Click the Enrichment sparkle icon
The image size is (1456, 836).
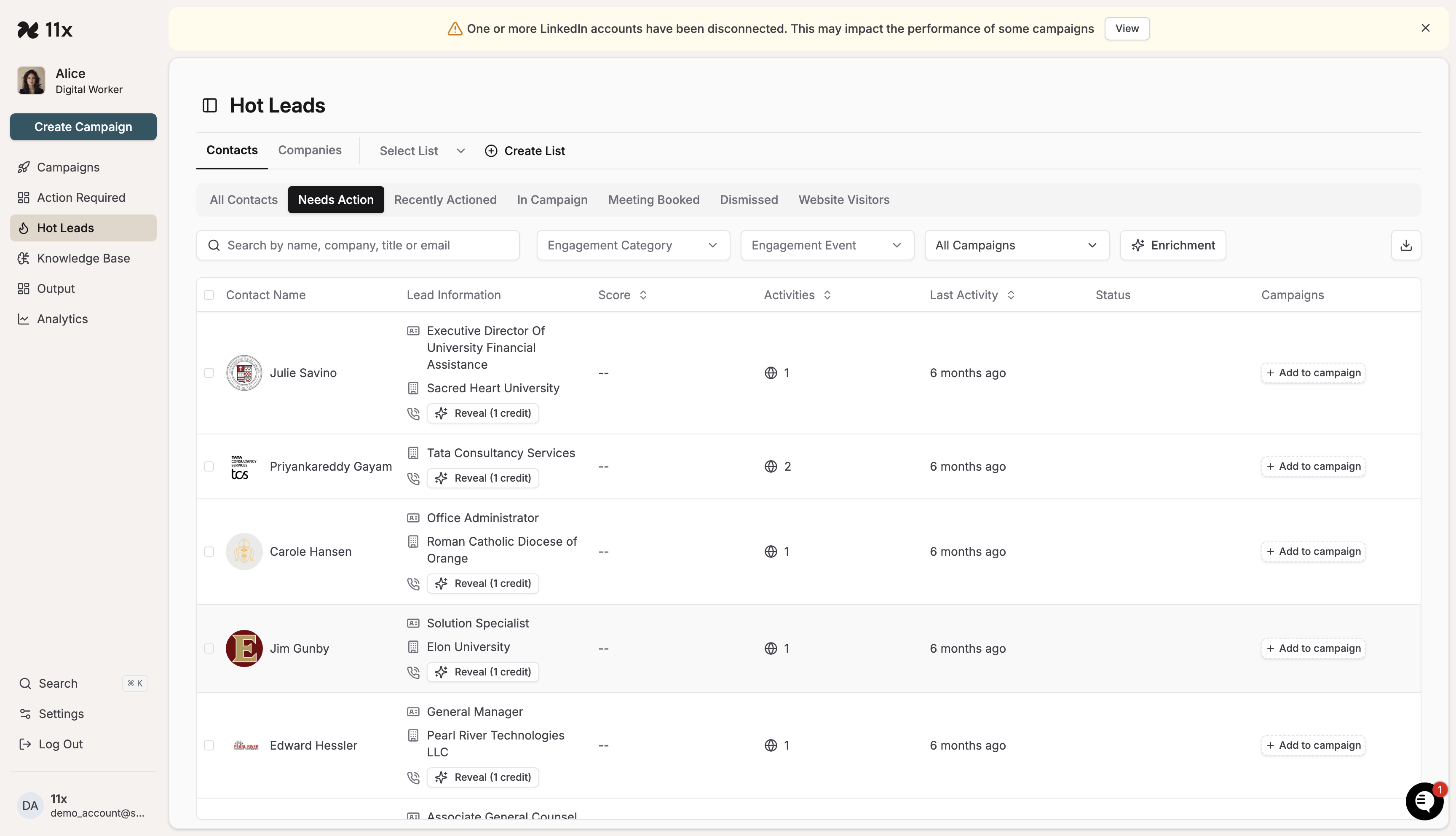click(1139, 245)
